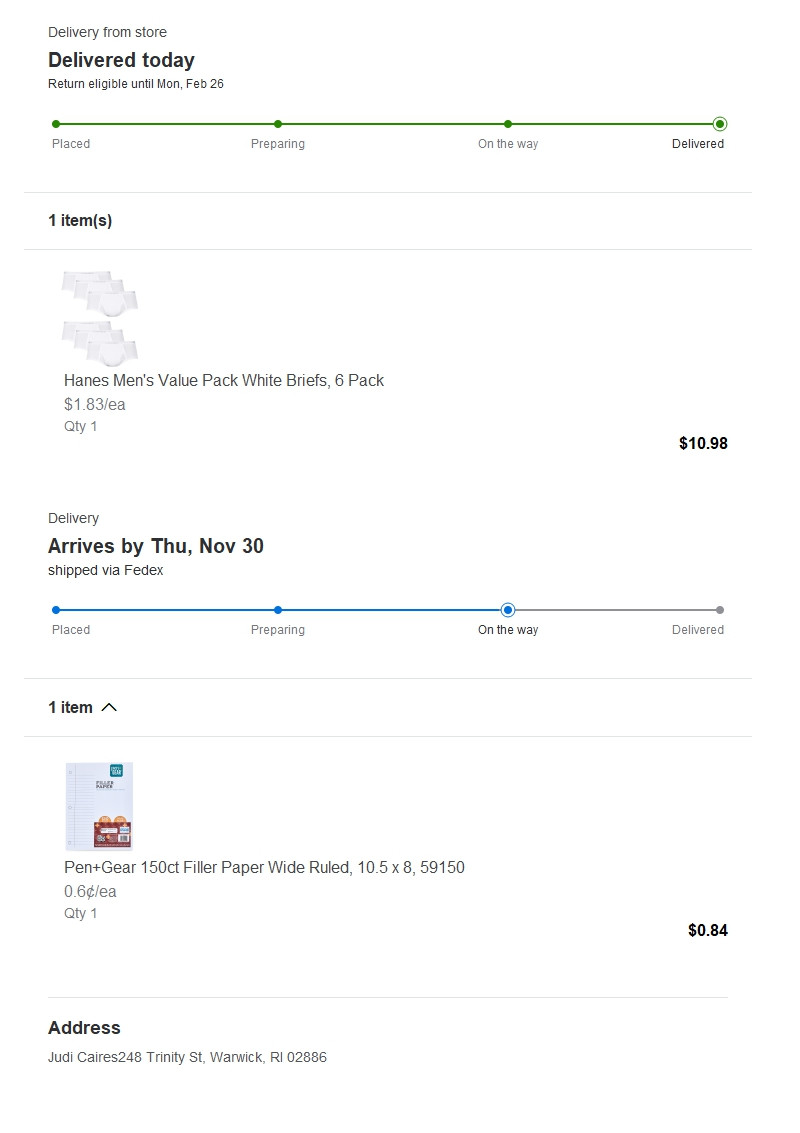Click Hanes Men's Value Pack White Briefs link

click(224, 380)
